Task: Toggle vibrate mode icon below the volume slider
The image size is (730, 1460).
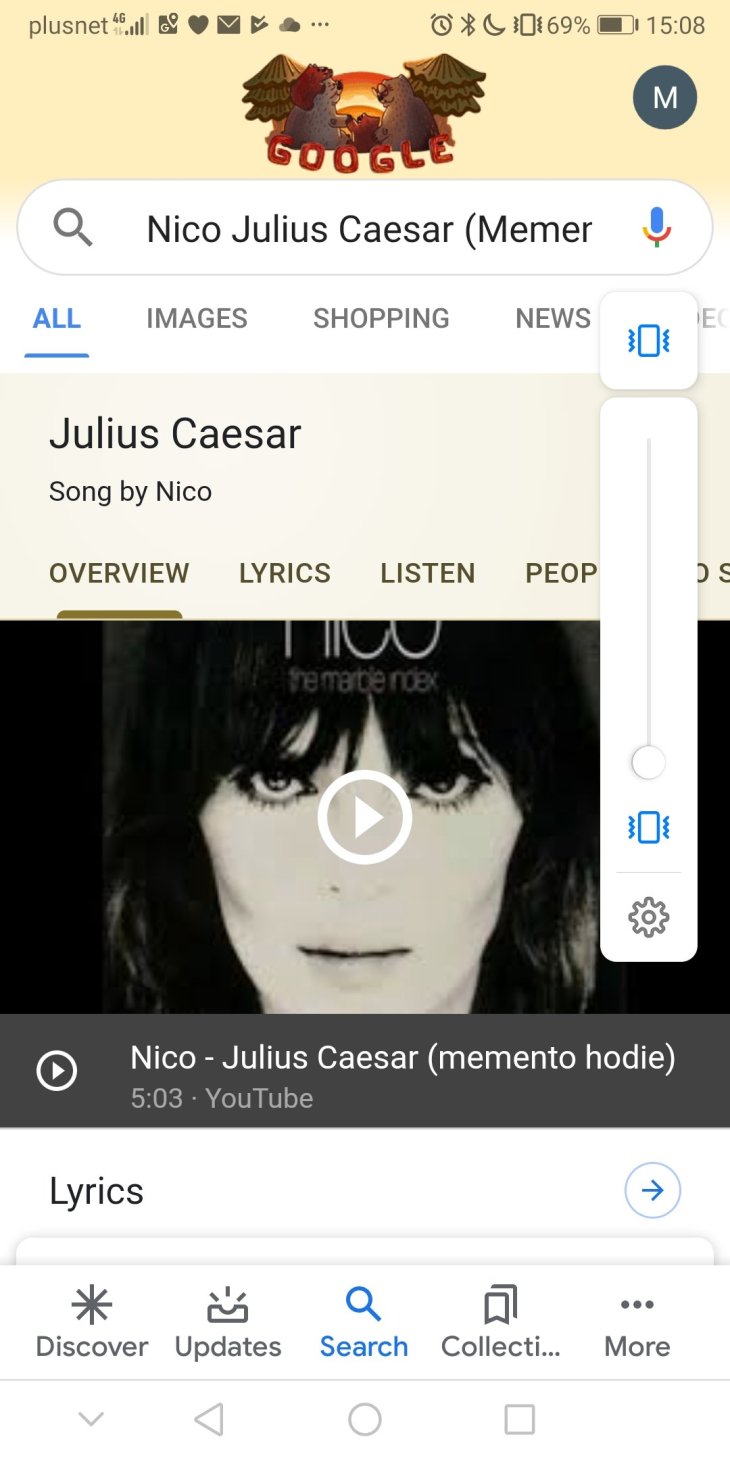Action: click(648, 827)
